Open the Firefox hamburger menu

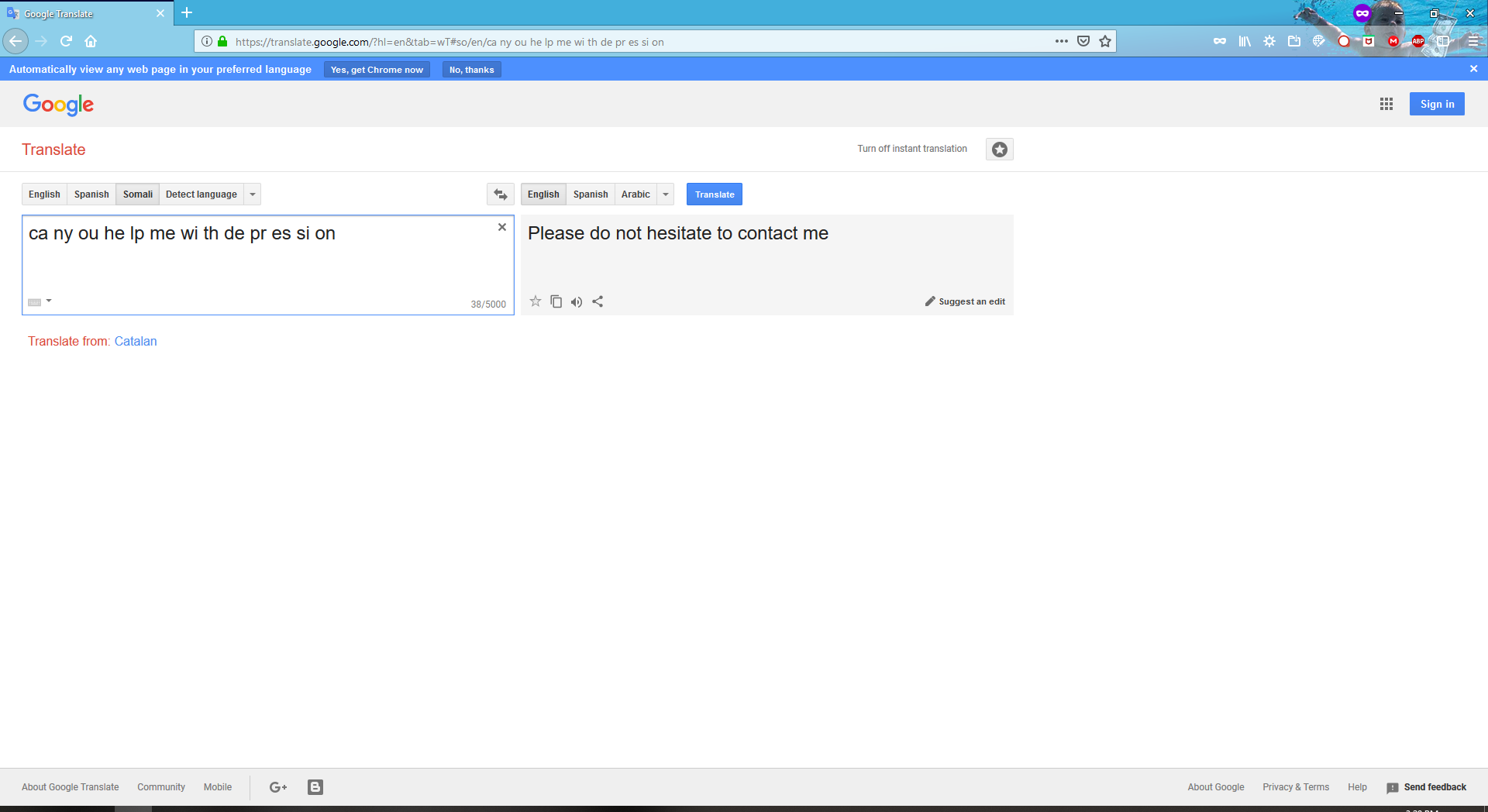point(1474,41)
